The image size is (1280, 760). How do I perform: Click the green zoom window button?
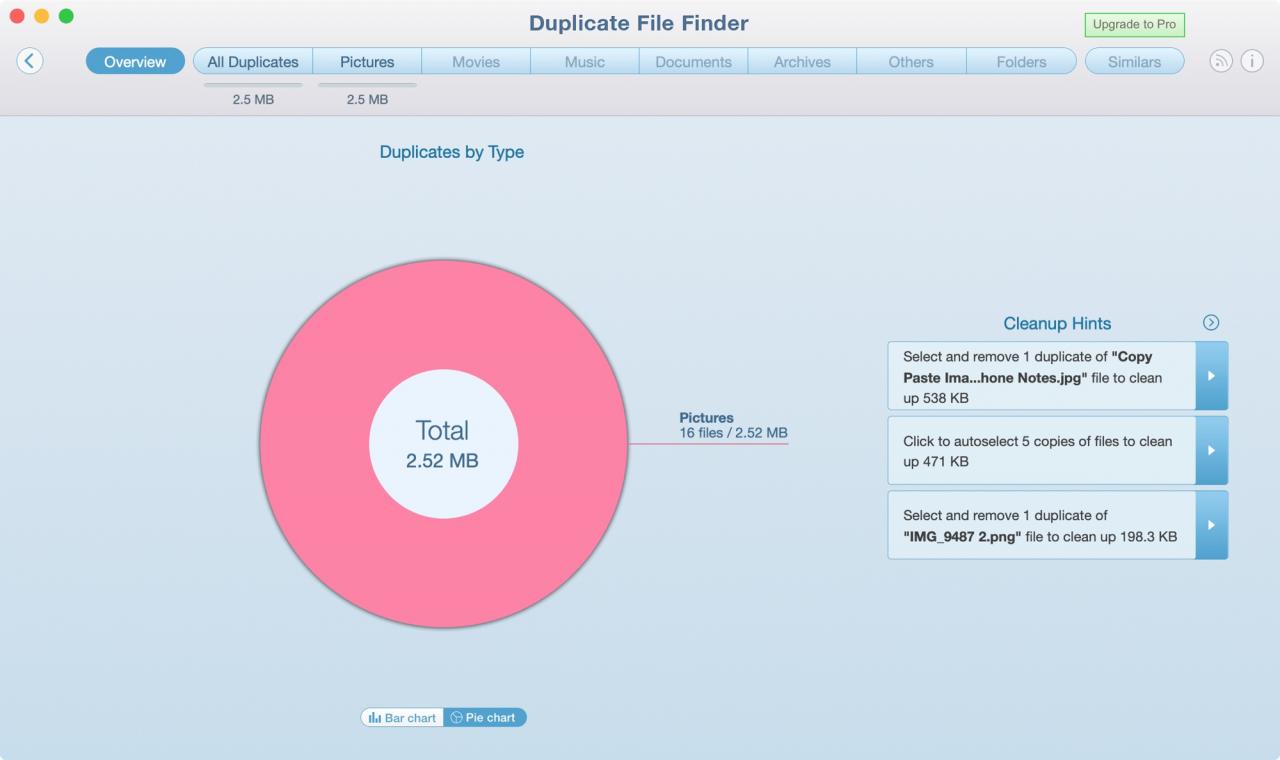pyautogui.click(x=66, y=16)
